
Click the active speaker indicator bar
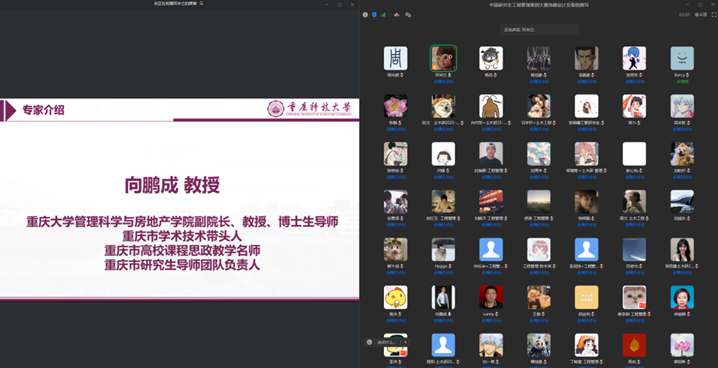pos(539,30)
